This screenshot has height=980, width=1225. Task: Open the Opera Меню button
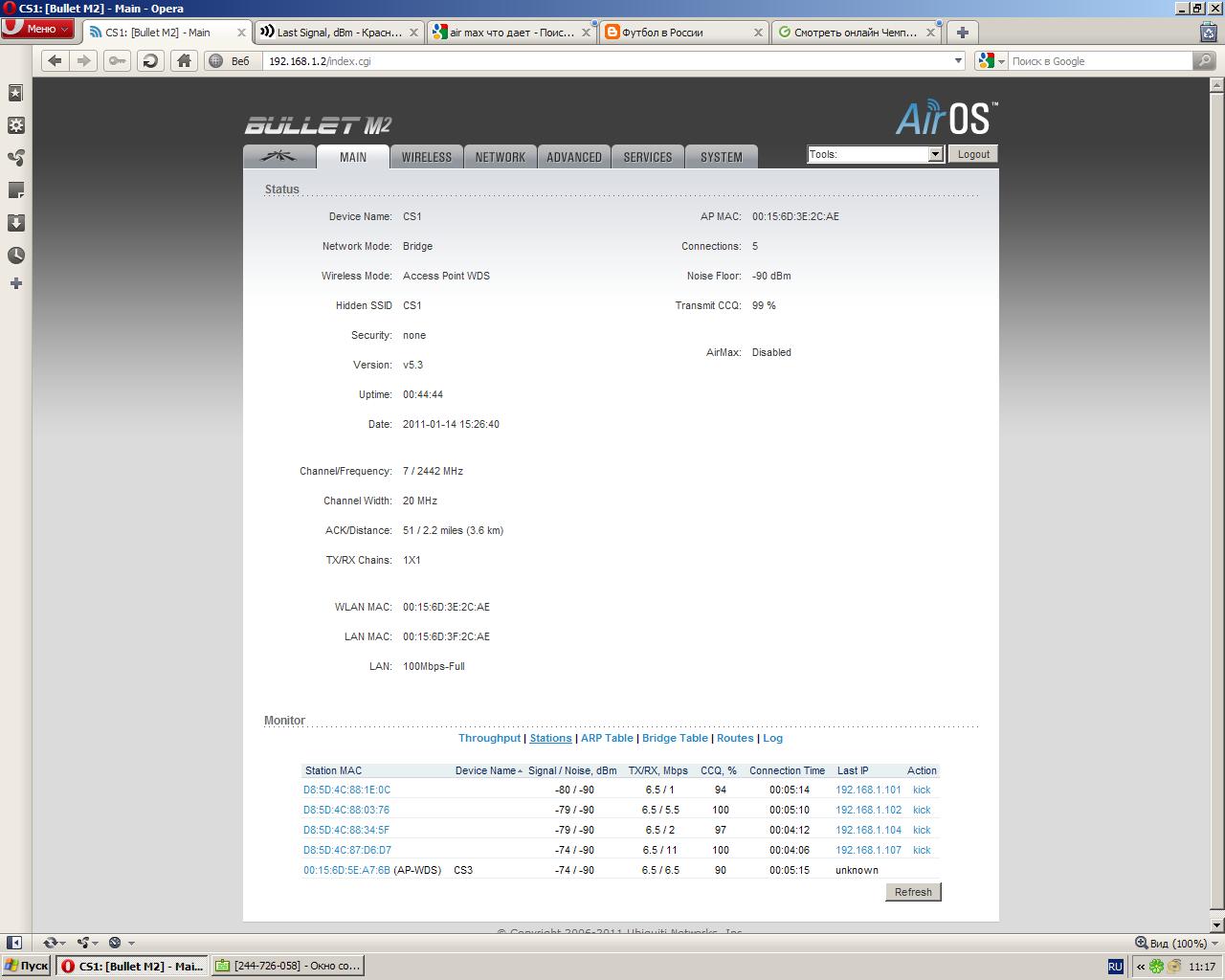click(37, 29)
